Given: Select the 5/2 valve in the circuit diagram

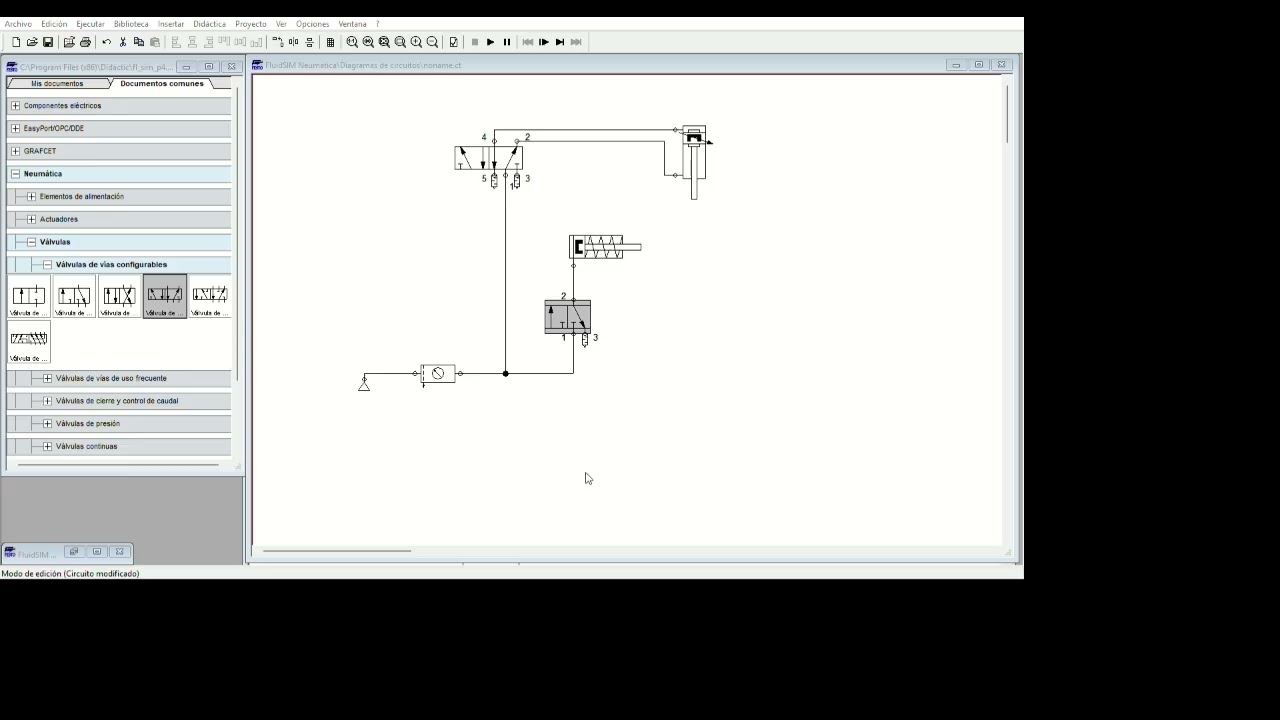Looking at the screenshot, I should (x=489, y=158).
